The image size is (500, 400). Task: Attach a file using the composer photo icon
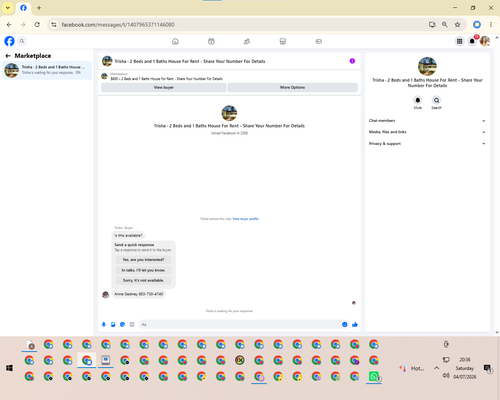(113, 324)
